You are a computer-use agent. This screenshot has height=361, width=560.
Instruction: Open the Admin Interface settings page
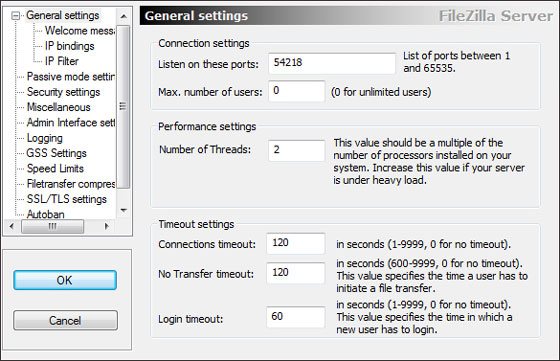click(71, 122)
